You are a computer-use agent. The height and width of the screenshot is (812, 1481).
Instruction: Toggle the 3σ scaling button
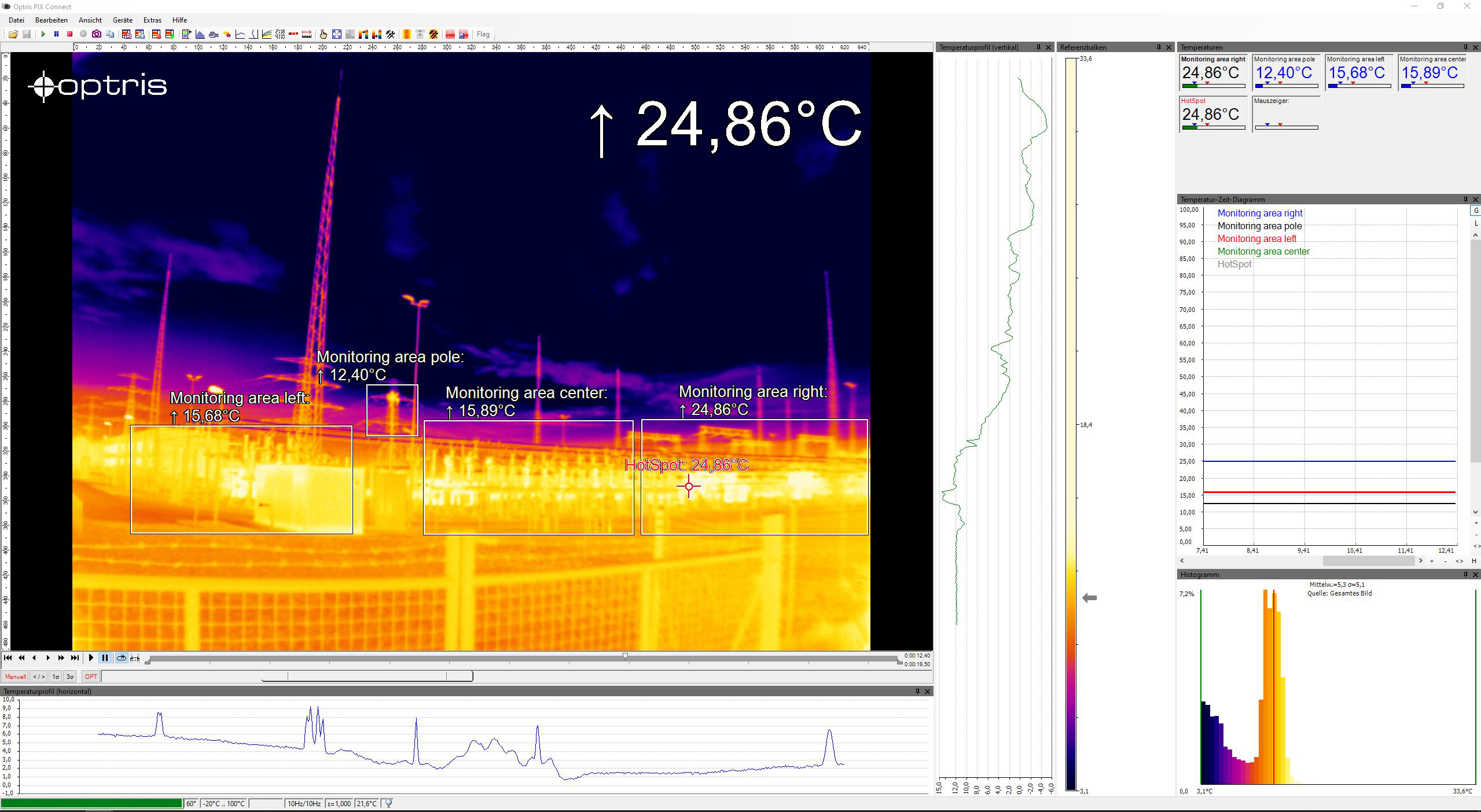[69, 676]
